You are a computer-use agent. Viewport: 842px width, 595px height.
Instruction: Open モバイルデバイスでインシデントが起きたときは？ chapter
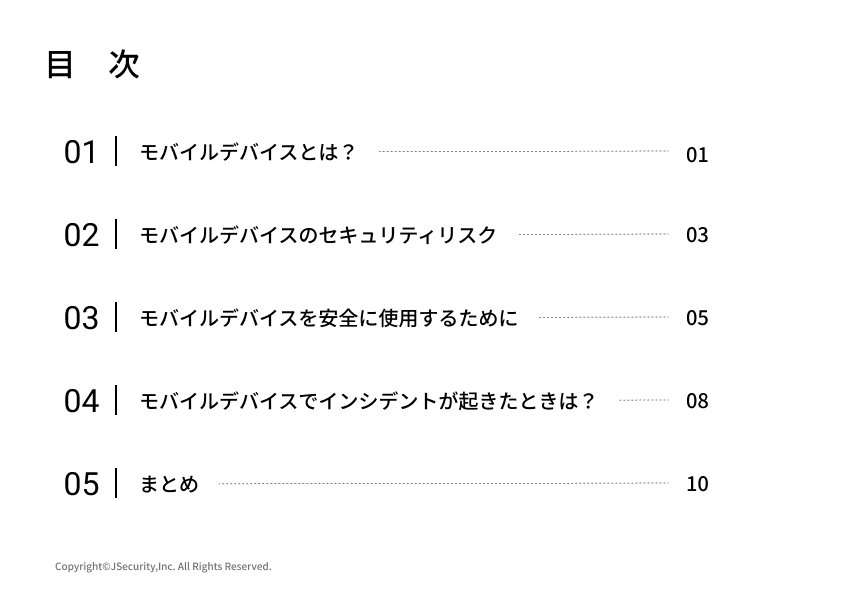point(367,401)
